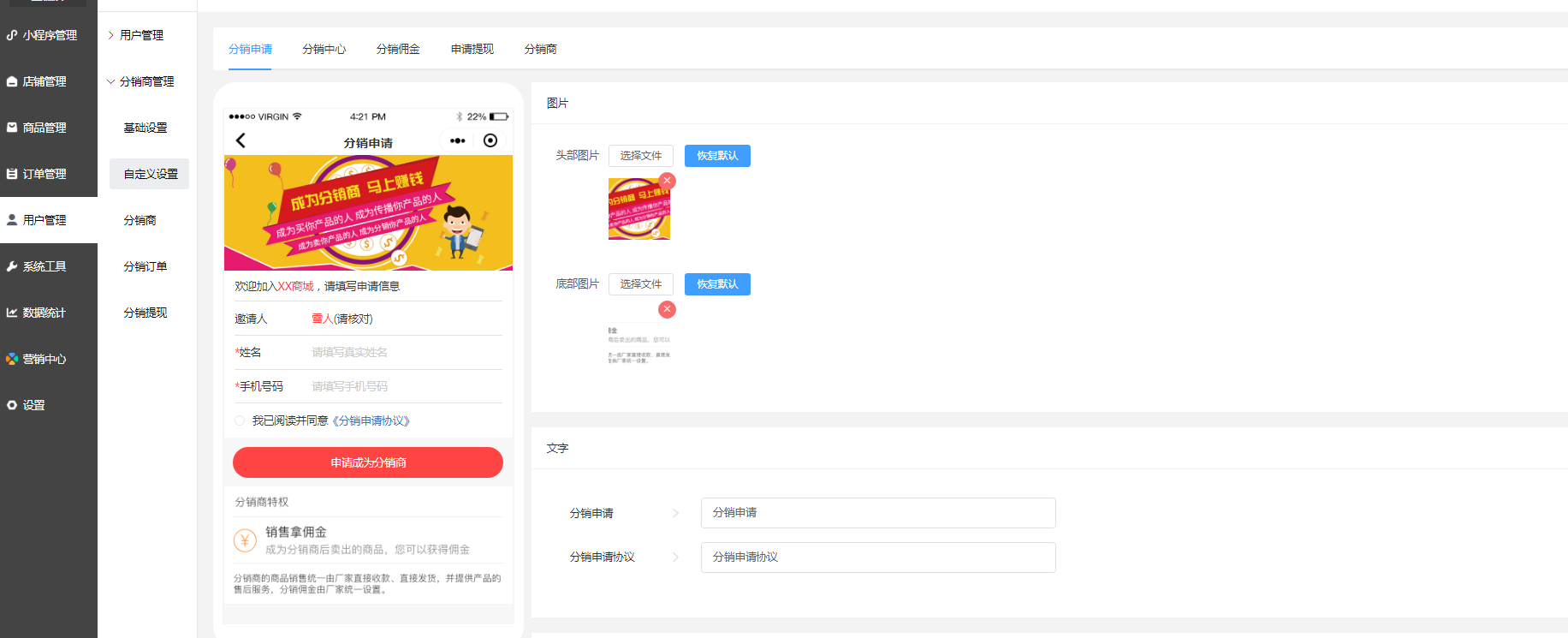This screenshot has width=1568, height=638.
Task: Click the arrow next to 分销申请协议 text label
Action: pyautogui.click(x=675, y=557)
